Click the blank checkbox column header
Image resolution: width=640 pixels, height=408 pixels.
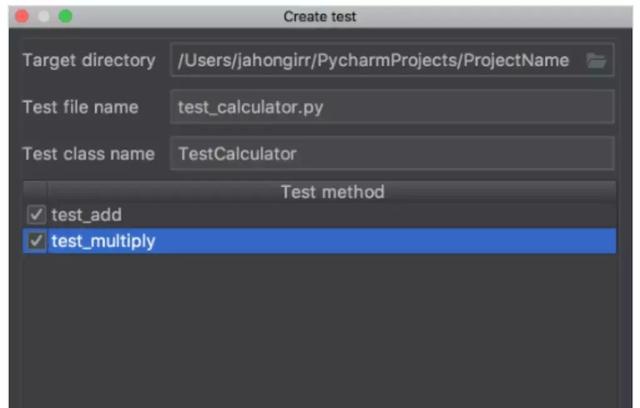pos(36,192)
